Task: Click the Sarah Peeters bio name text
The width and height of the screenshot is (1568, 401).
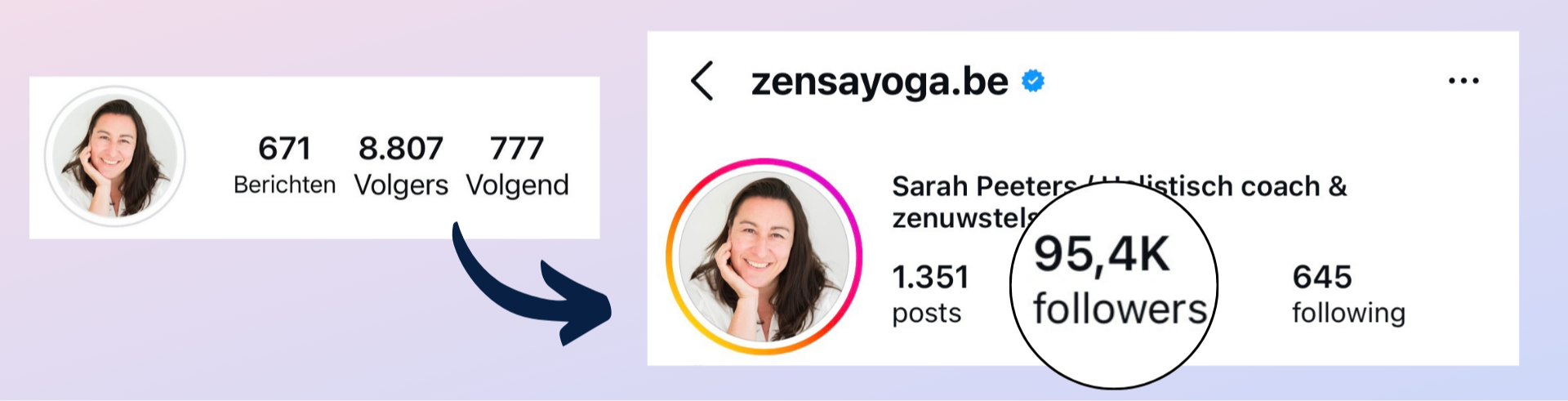Action: [x=983, y=186]
